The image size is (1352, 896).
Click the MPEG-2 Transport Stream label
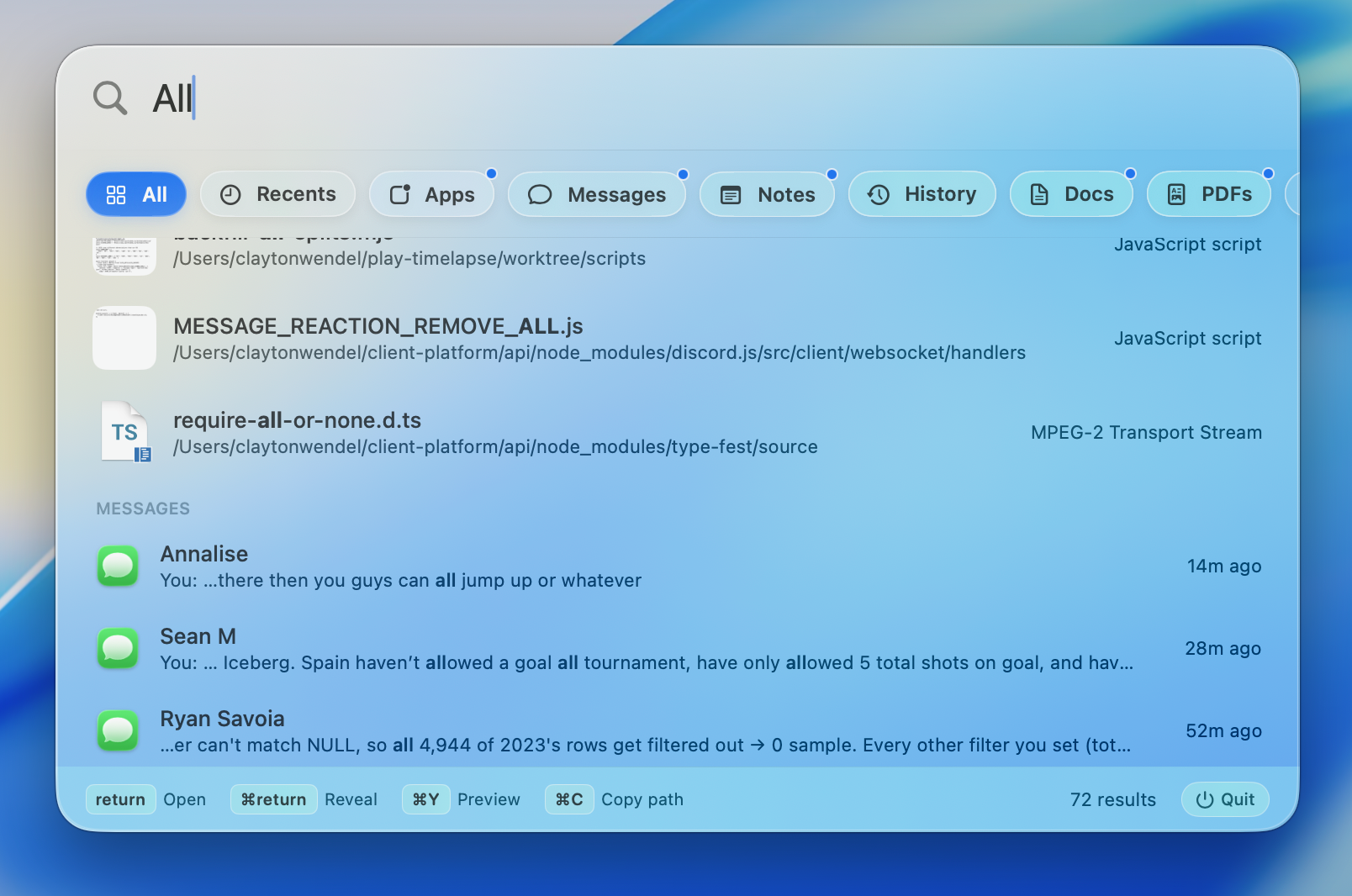(x=1146, y=432)
